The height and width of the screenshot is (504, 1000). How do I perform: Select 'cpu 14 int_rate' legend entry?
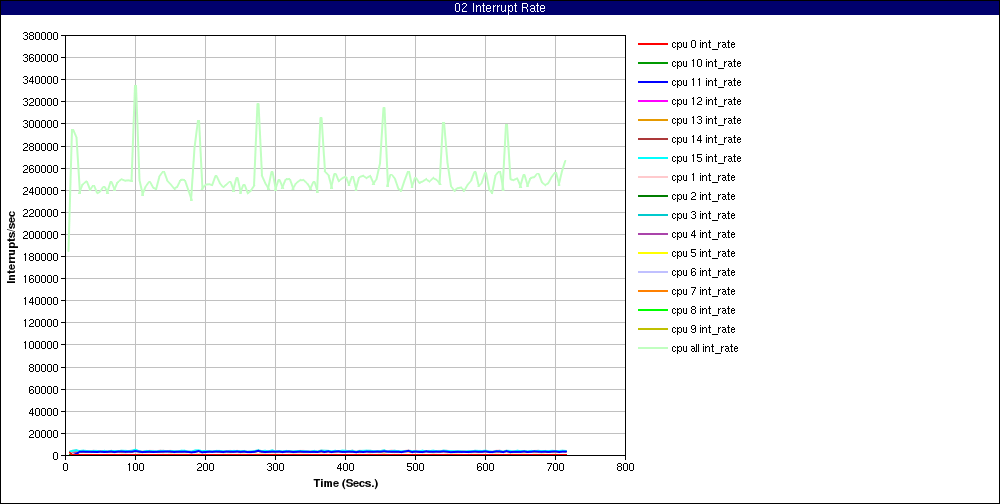tap(690, 139)
